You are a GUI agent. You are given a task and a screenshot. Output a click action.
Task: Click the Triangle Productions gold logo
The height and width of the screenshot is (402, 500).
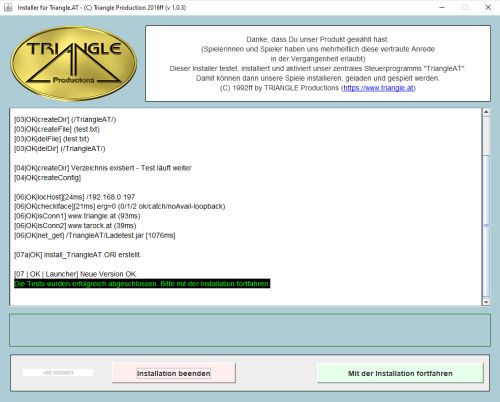74,63
